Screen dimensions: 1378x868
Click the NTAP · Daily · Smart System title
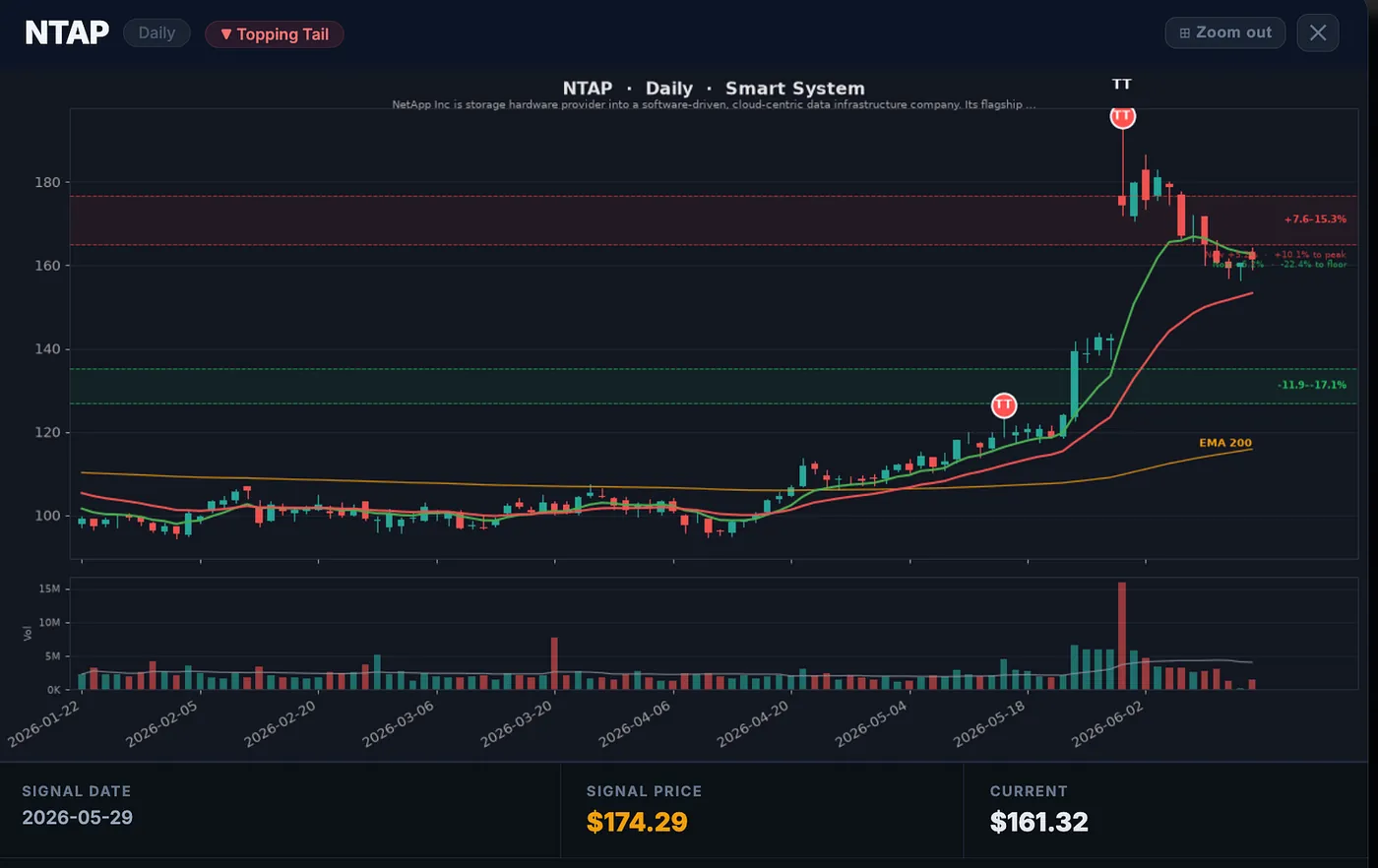pyautogui.click(x=714, y=88)
